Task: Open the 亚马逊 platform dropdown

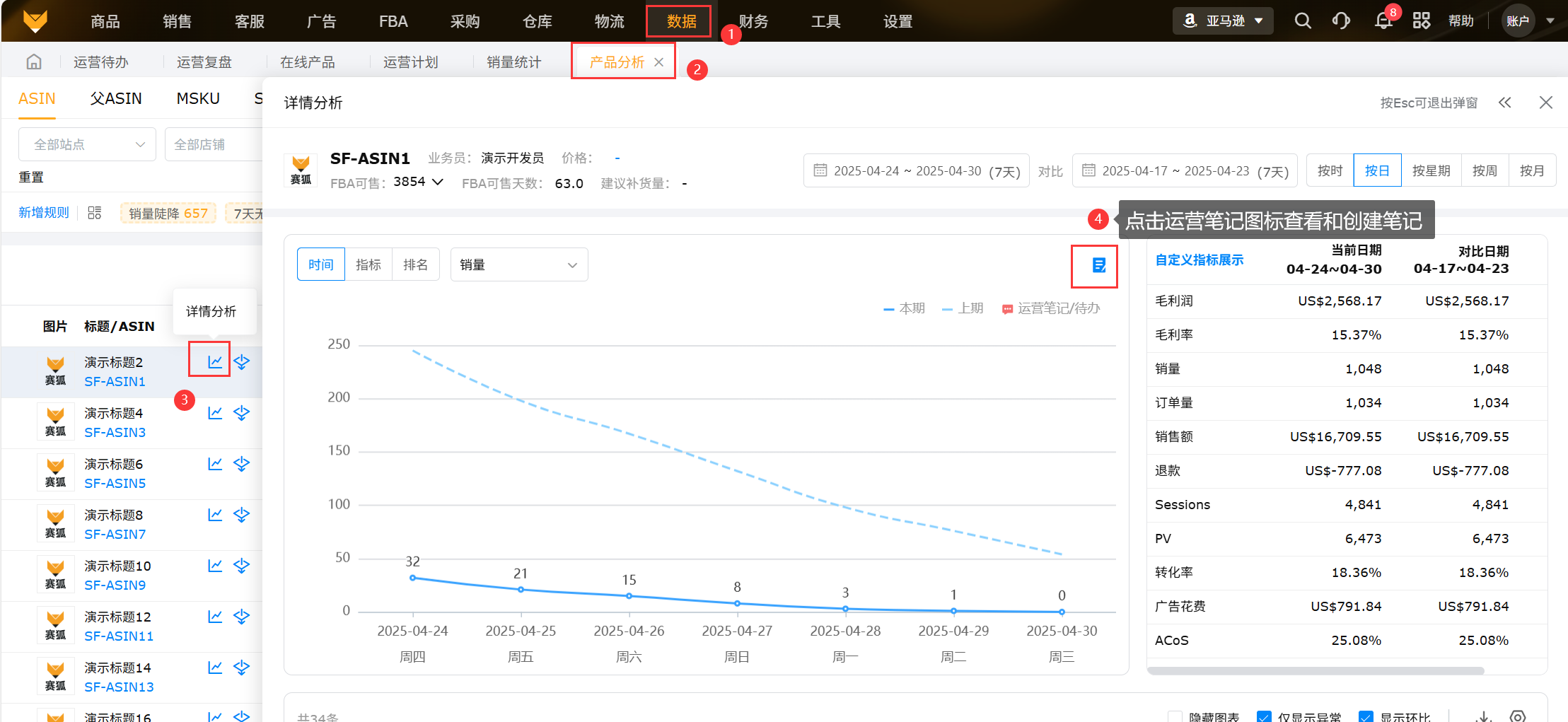Action: [1223, 21]
